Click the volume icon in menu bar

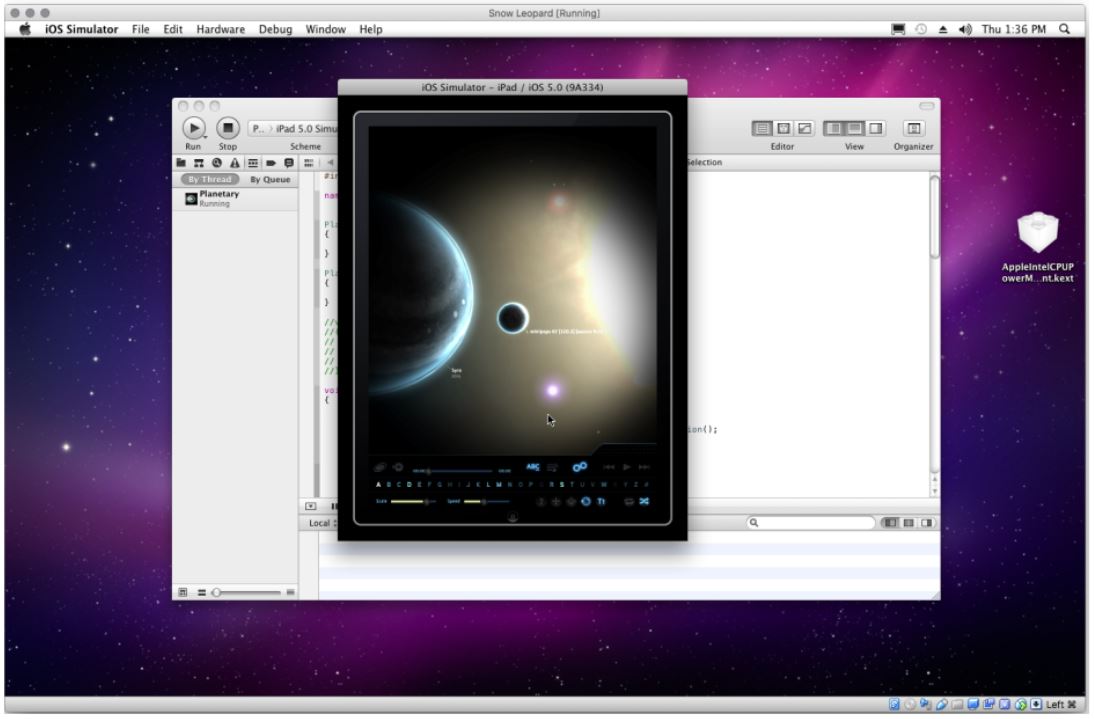(x=965, y=29)
